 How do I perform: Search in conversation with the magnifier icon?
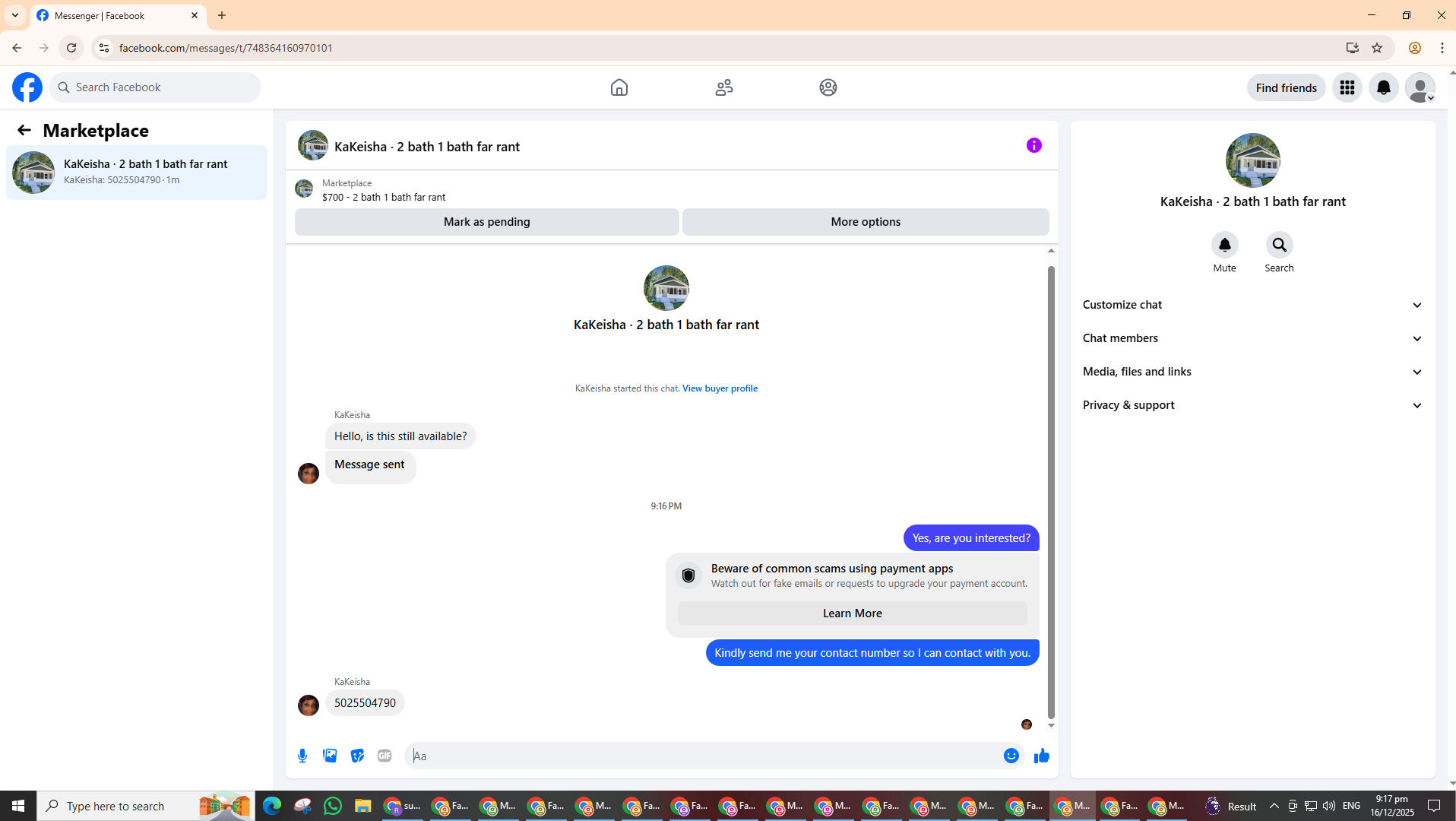1280,245
